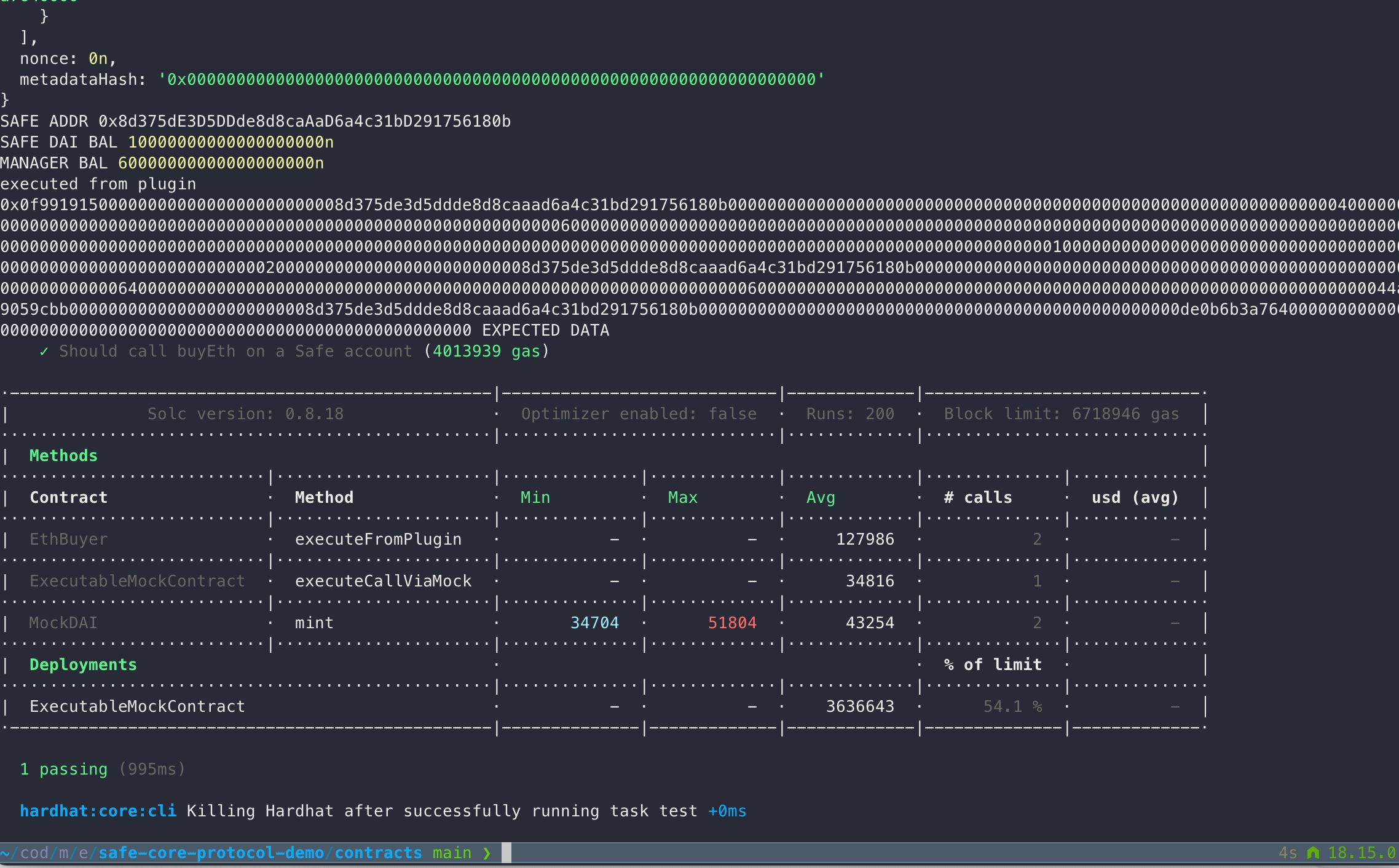Click the EXPECTED DATA label
Image resolution: width=1399 pixels, height=868 pixels.
(x=546, y=330)
